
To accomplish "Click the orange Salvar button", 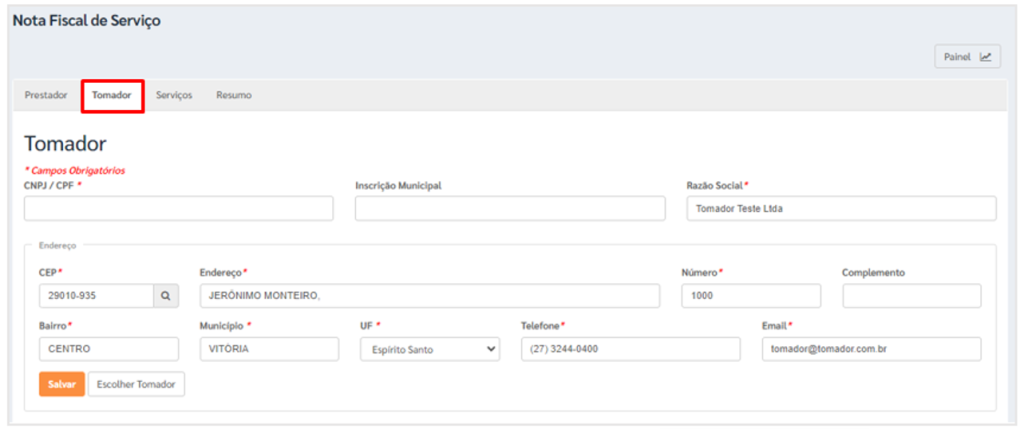I will pyautogui.click(x=62, y=385).
